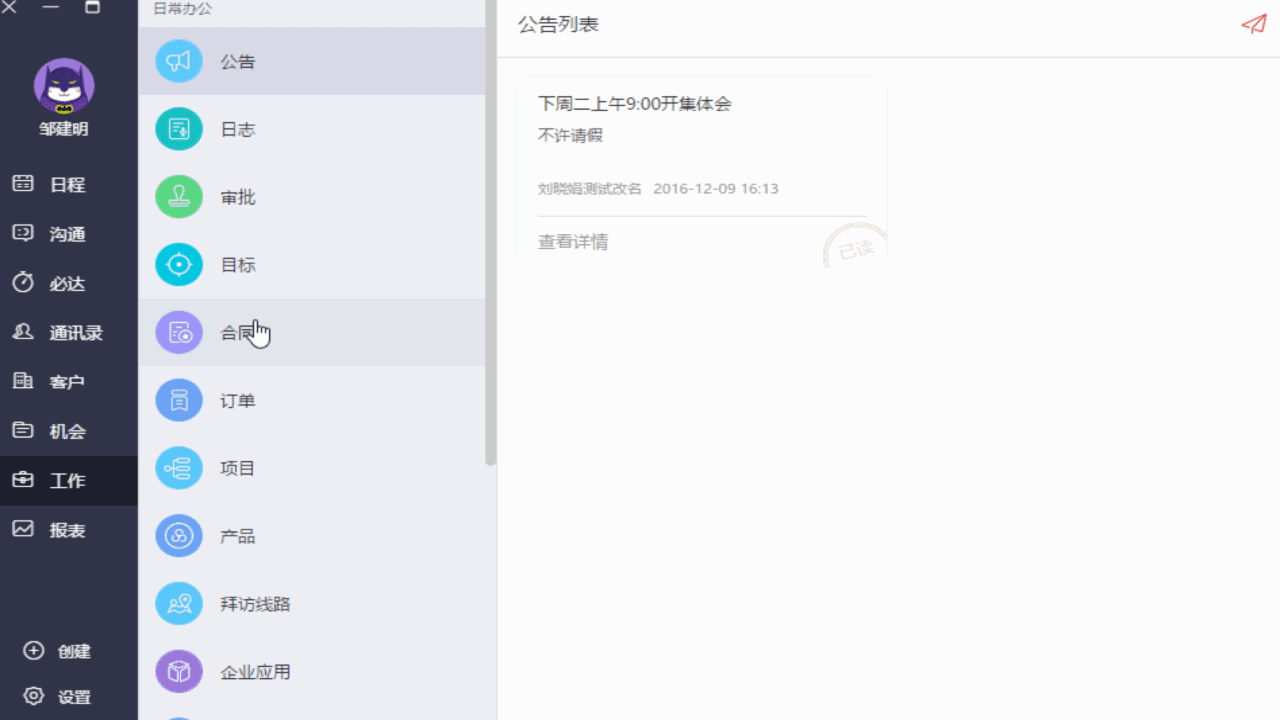Click the 创建 create button
This screenshot has height=720, width=1280.
coord(57,651)
